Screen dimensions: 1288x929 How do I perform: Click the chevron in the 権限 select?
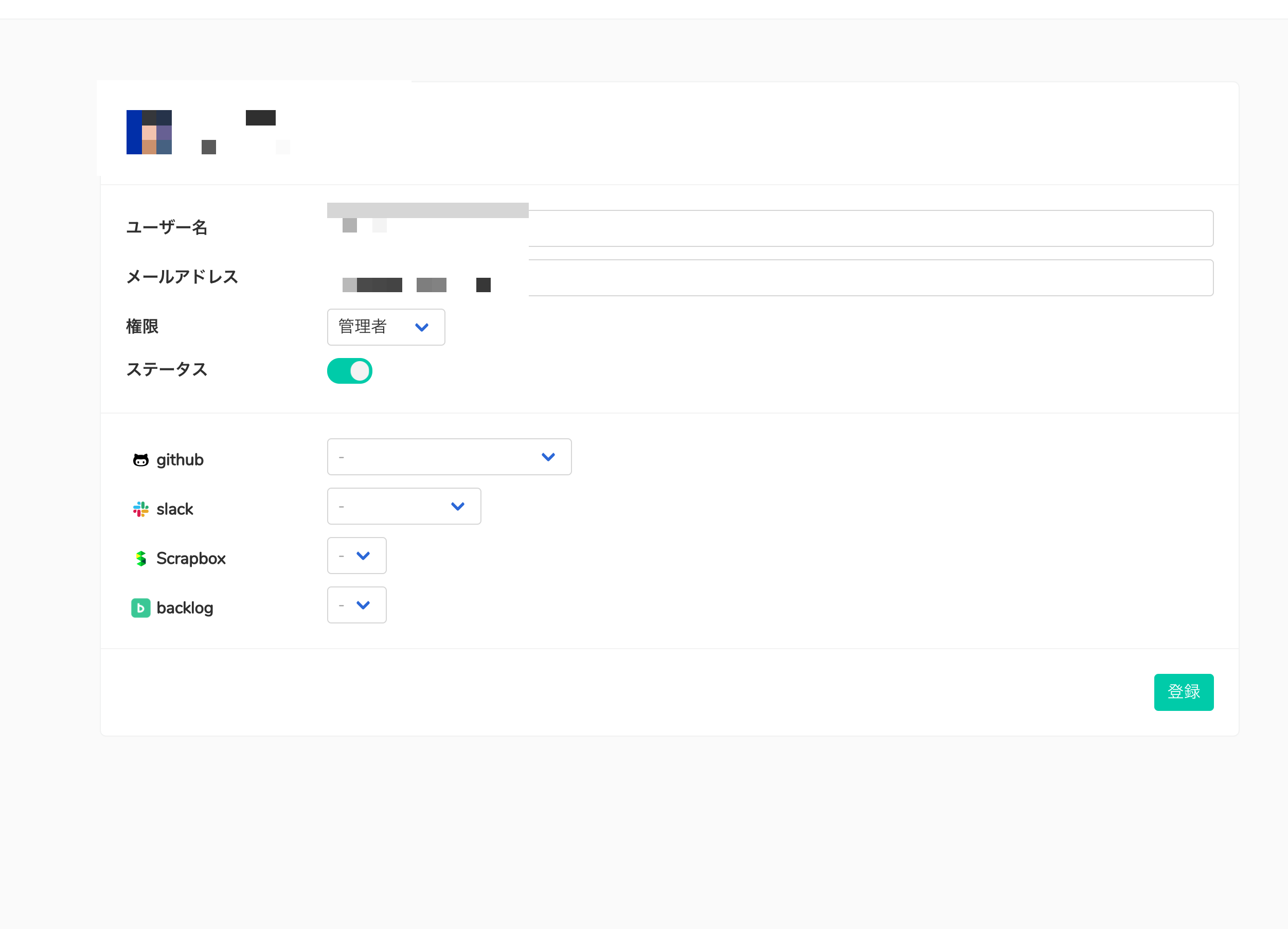[x=422, y=327]
